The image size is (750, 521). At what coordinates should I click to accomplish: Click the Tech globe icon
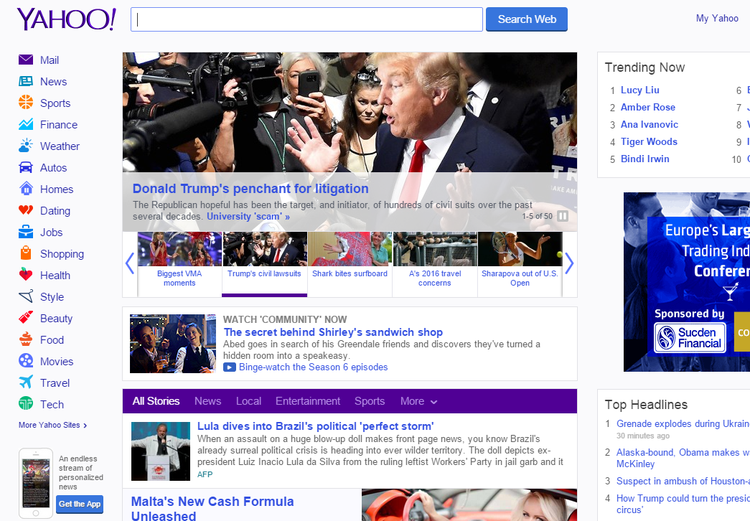click(26, 404)
